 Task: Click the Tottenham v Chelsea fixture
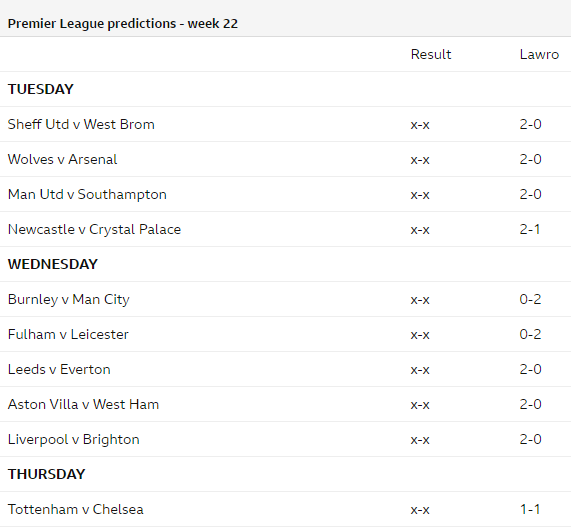click(x=76, y=509)
